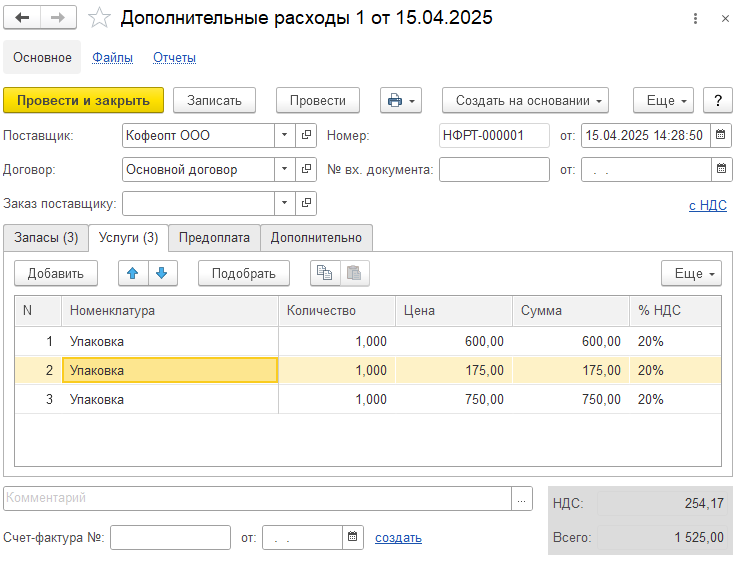Image resolution: width=736 pixels, height=561 pixels.
Task: Copy rows using the copy icon
Action: [325, 273]
